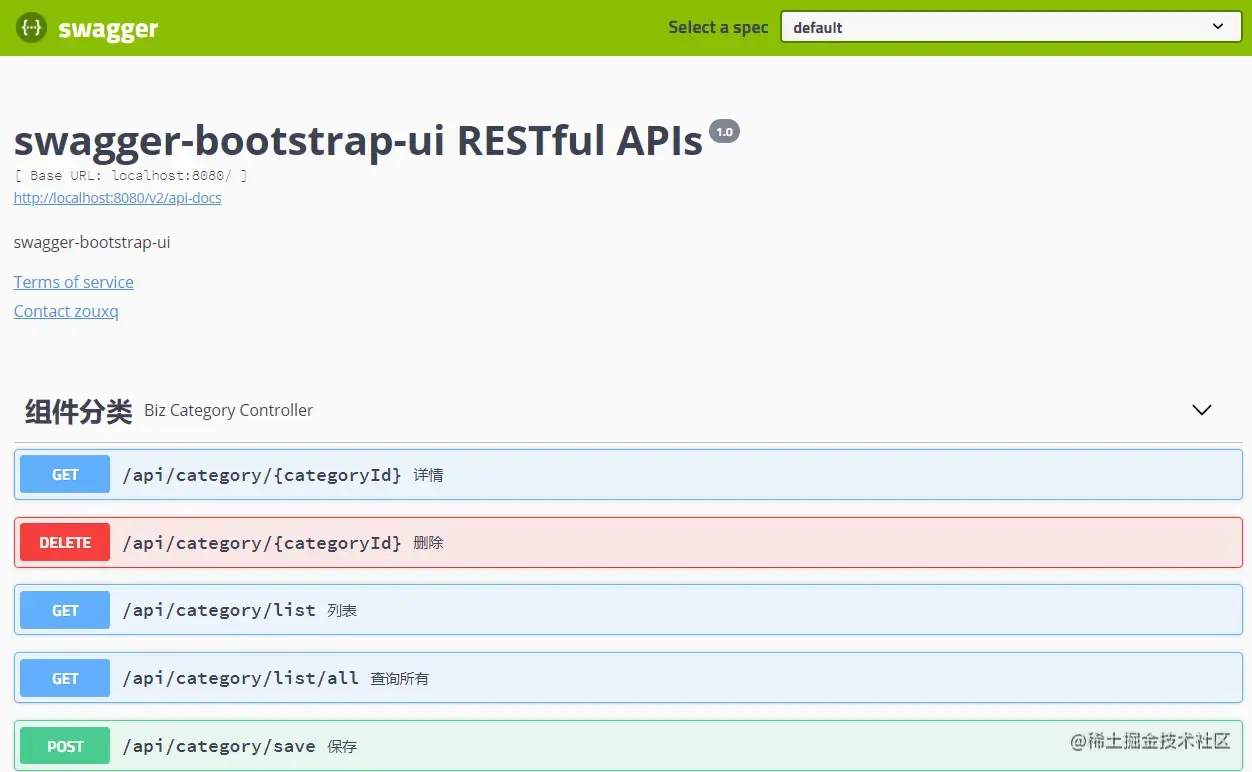The height and width of the screenshot is (772, 1252).
Task: Open the Select a spec dropdown
Action: [x=1011, y=27]
